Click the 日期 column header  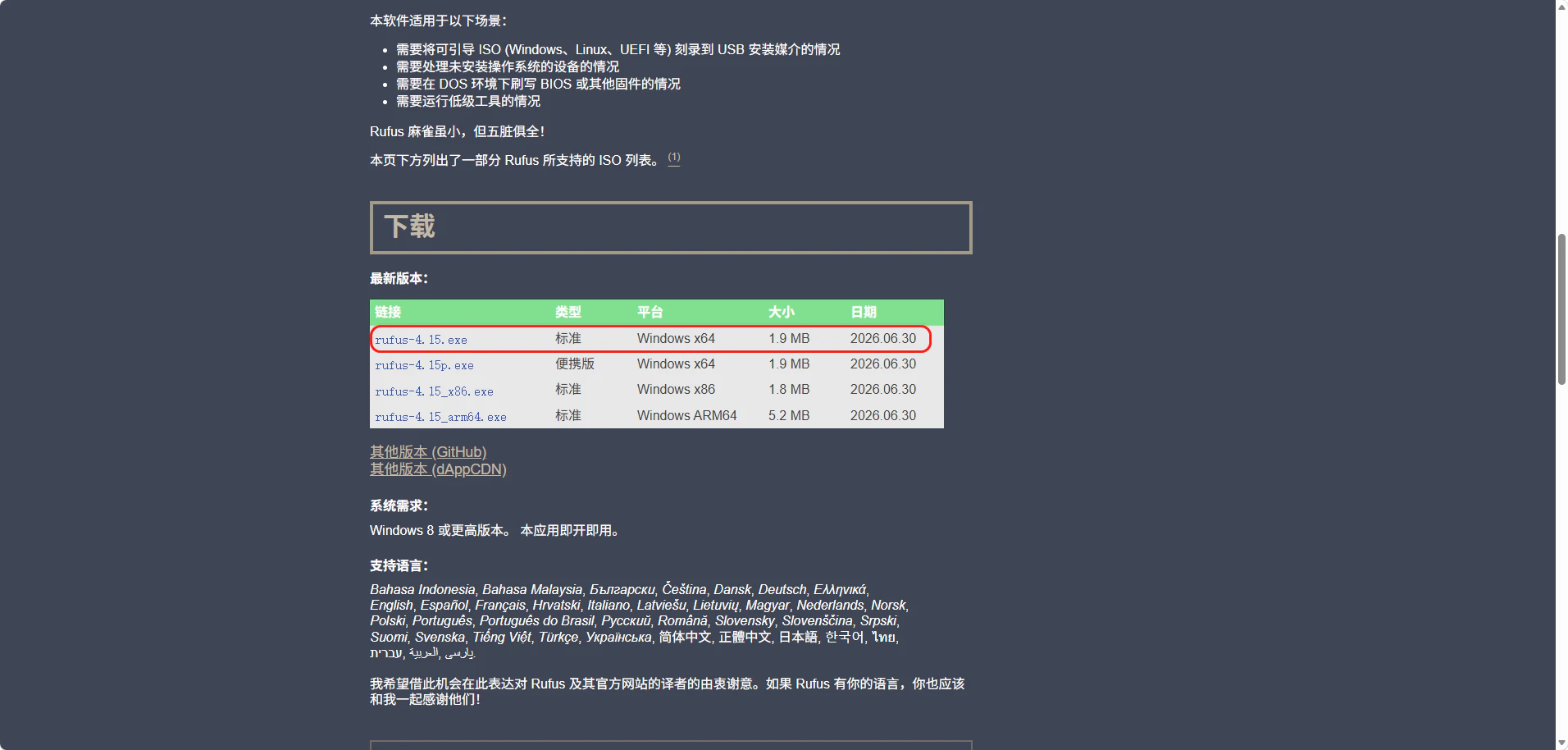(x=864, y=312)
